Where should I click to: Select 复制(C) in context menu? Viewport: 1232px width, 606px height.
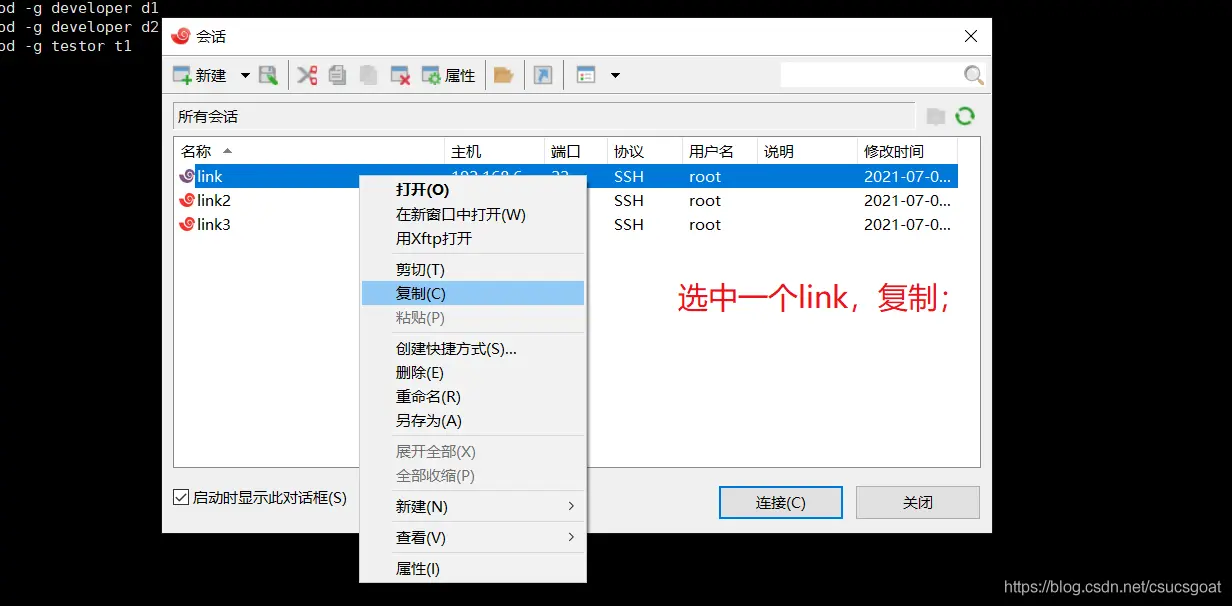click(x=472, y=293)
